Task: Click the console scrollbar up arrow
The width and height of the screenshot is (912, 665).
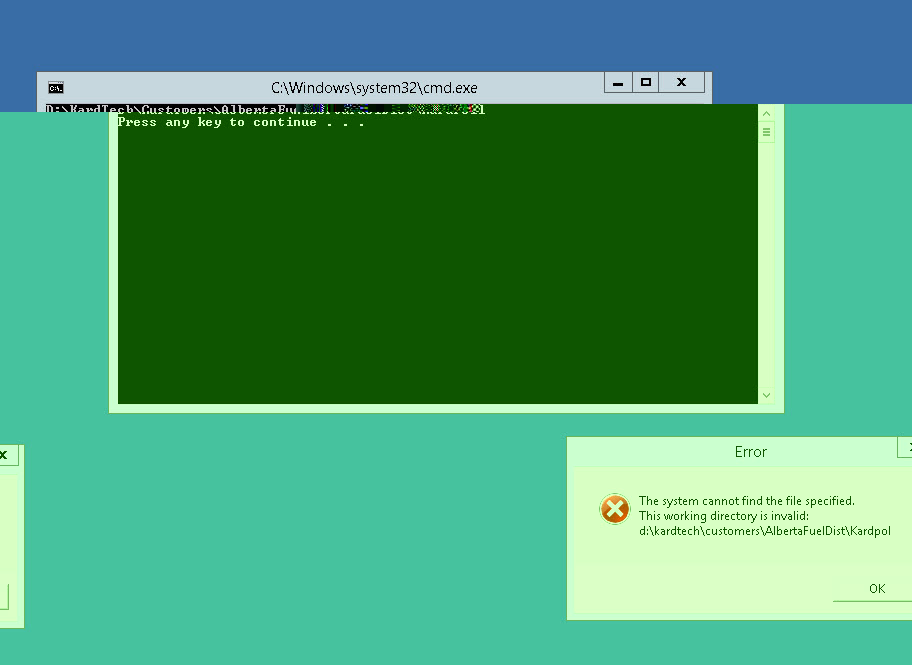Action: click(x=767, y=113)
